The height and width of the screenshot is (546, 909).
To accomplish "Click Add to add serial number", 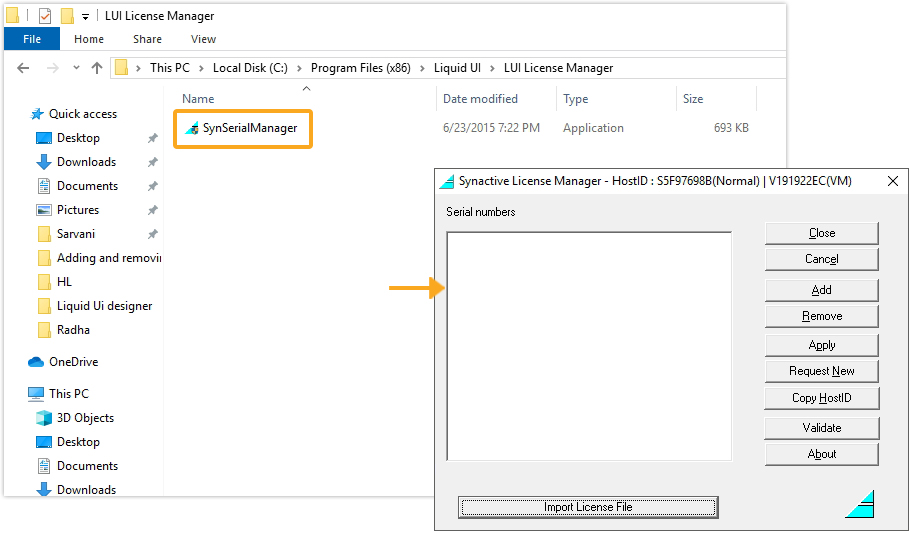I will [821, 290].
